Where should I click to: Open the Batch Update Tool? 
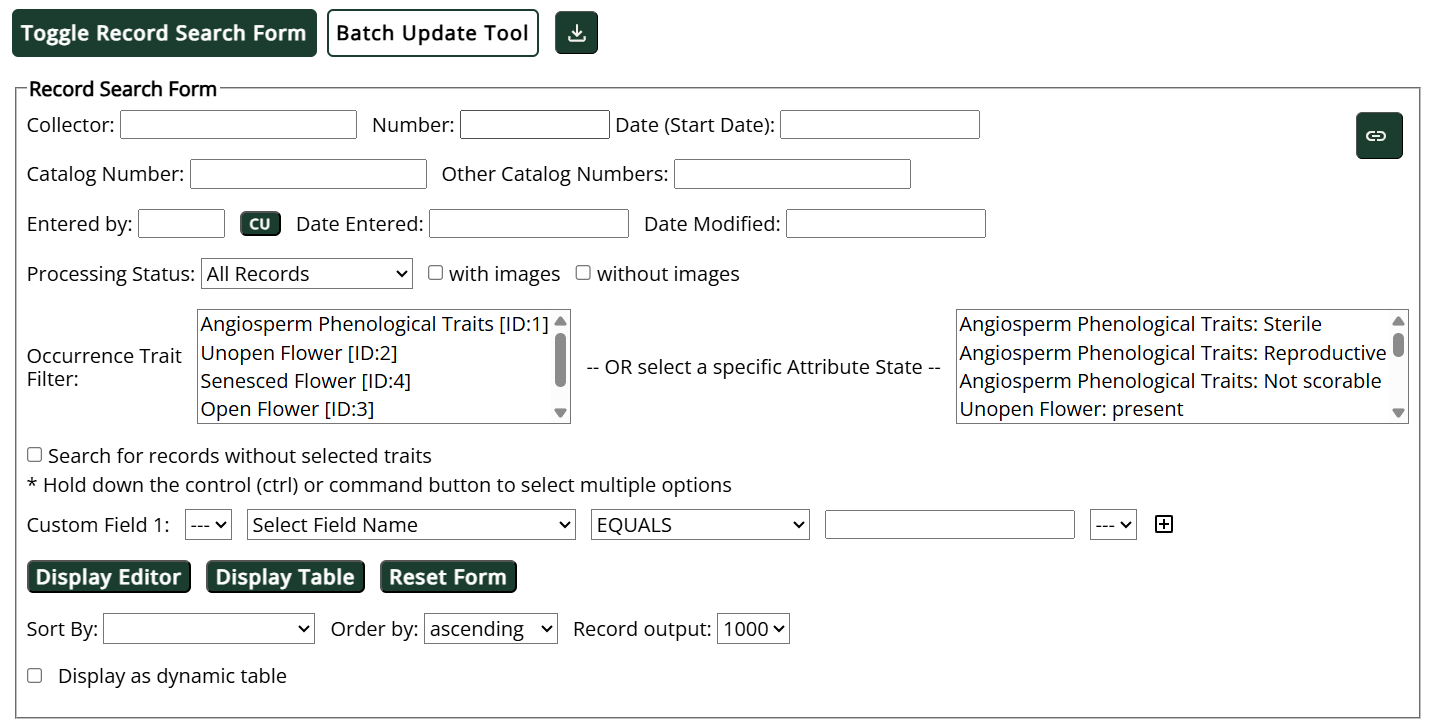click(433, 33)
